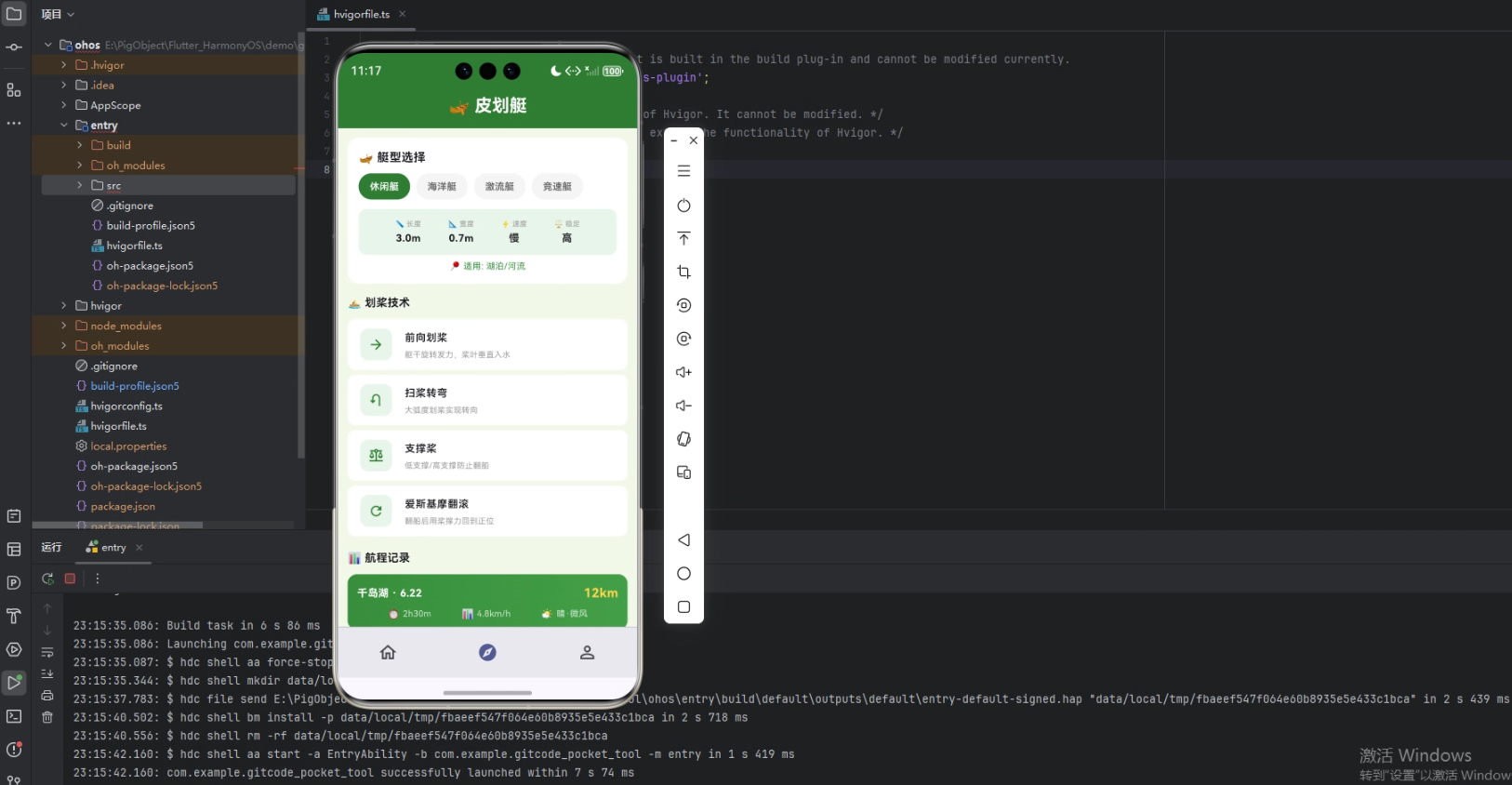Toggle soft-wrap in run console
Screen dimensions: 1512x785
[47, 652]
